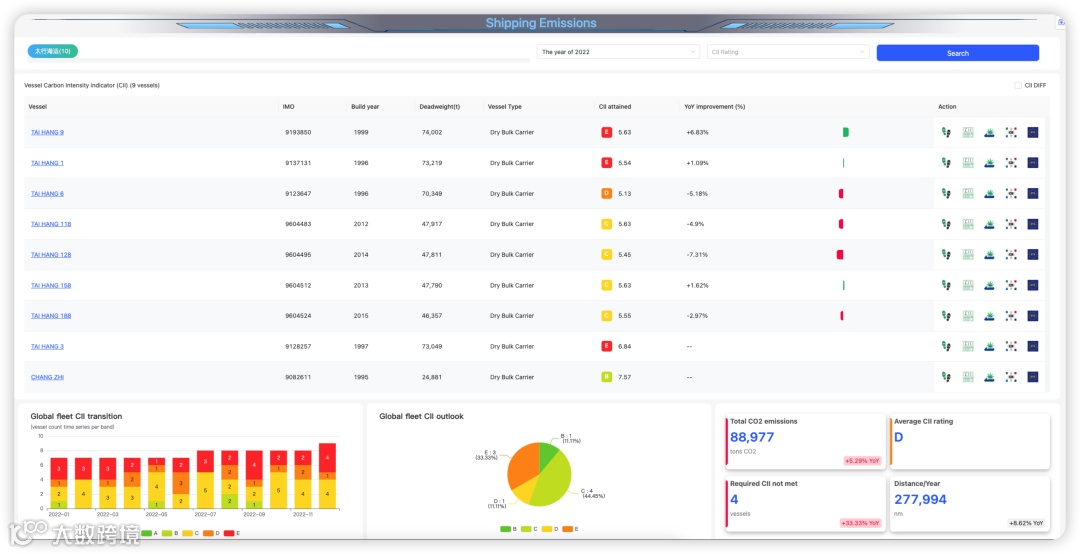
Task: Expand the CII Rating dropdown
Action: (x=788, y=52)
